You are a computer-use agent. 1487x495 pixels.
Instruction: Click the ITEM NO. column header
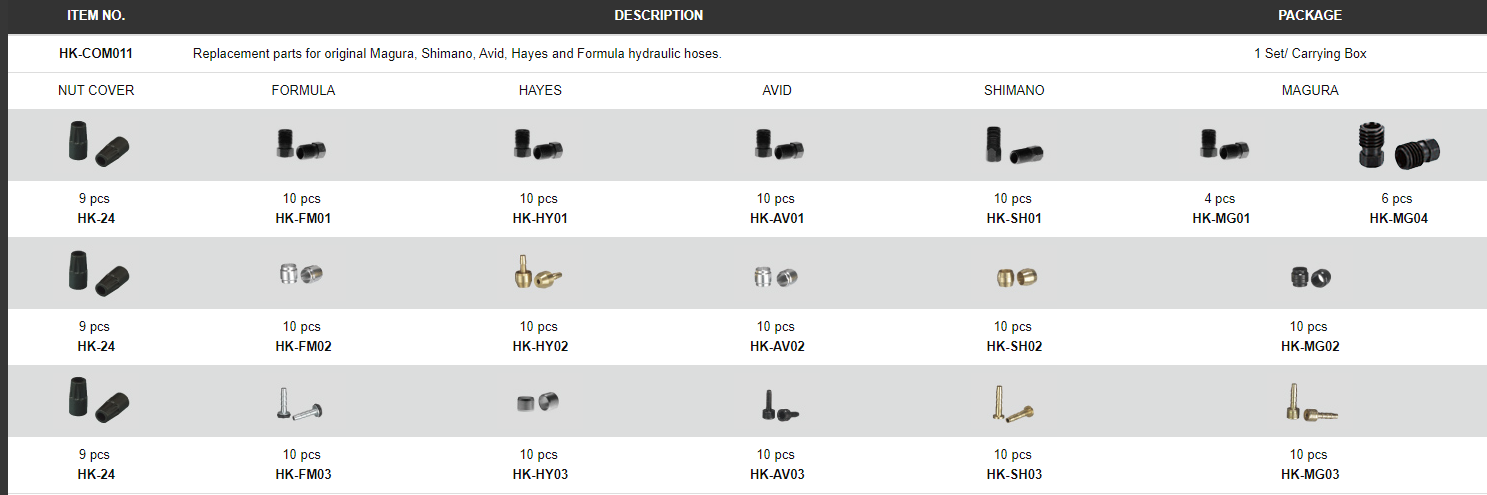(96, 16)
